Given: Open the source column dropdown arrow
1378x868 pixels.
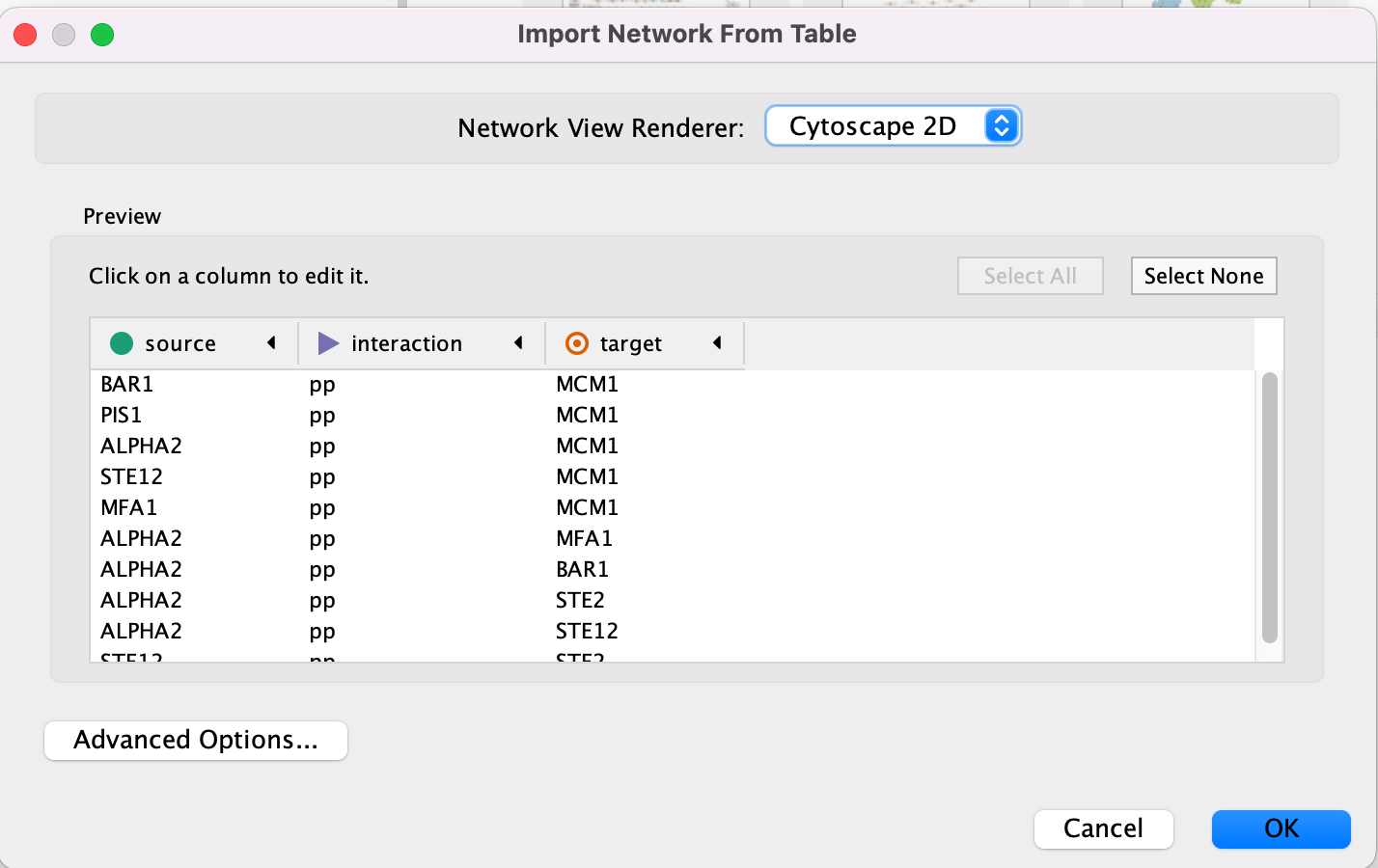Looking at the screenshot, I should [272, 343].
